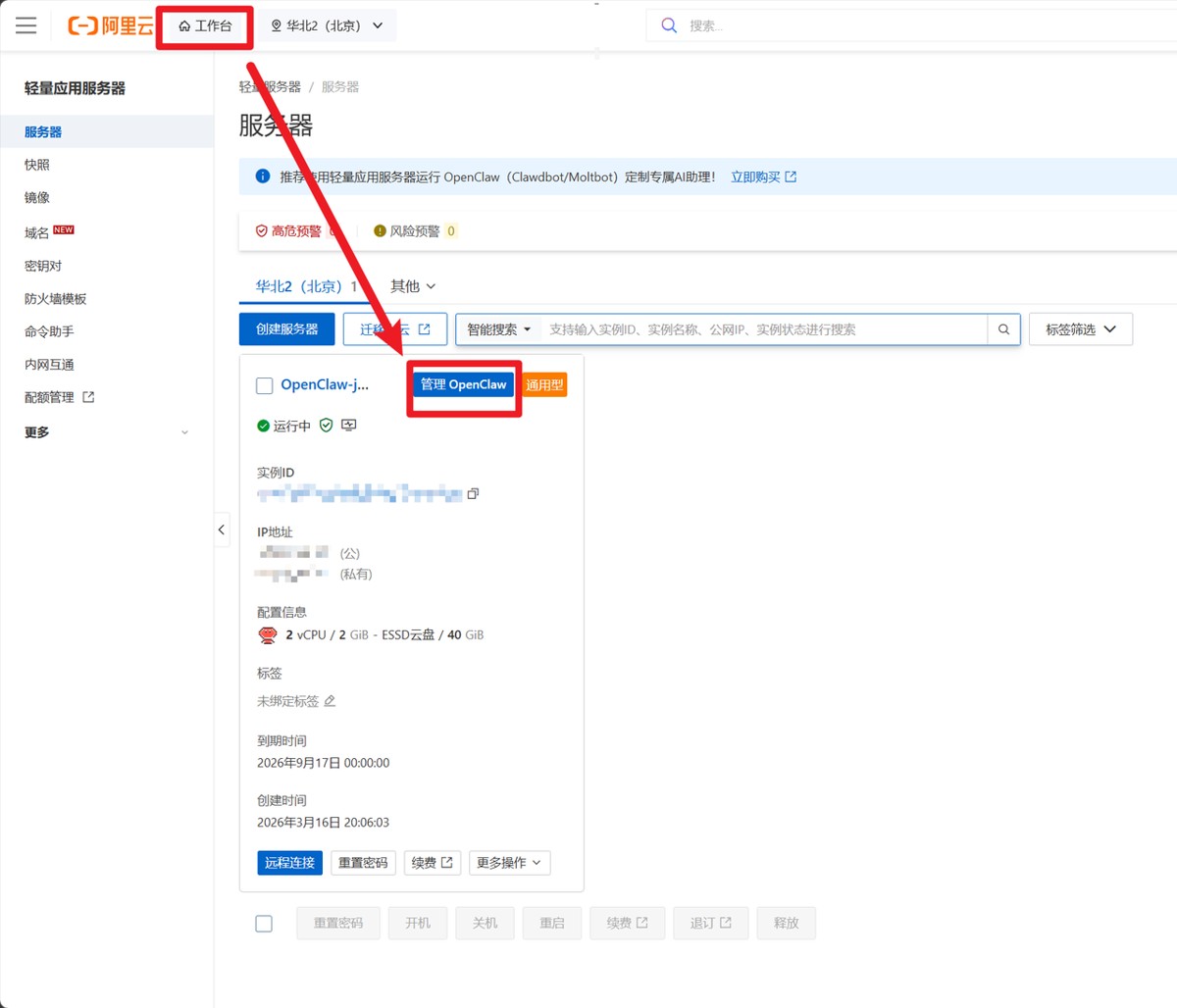Click the bottom 重启 button
The height and width of the screenshot is (1008, 1177).
coord(552,923)
